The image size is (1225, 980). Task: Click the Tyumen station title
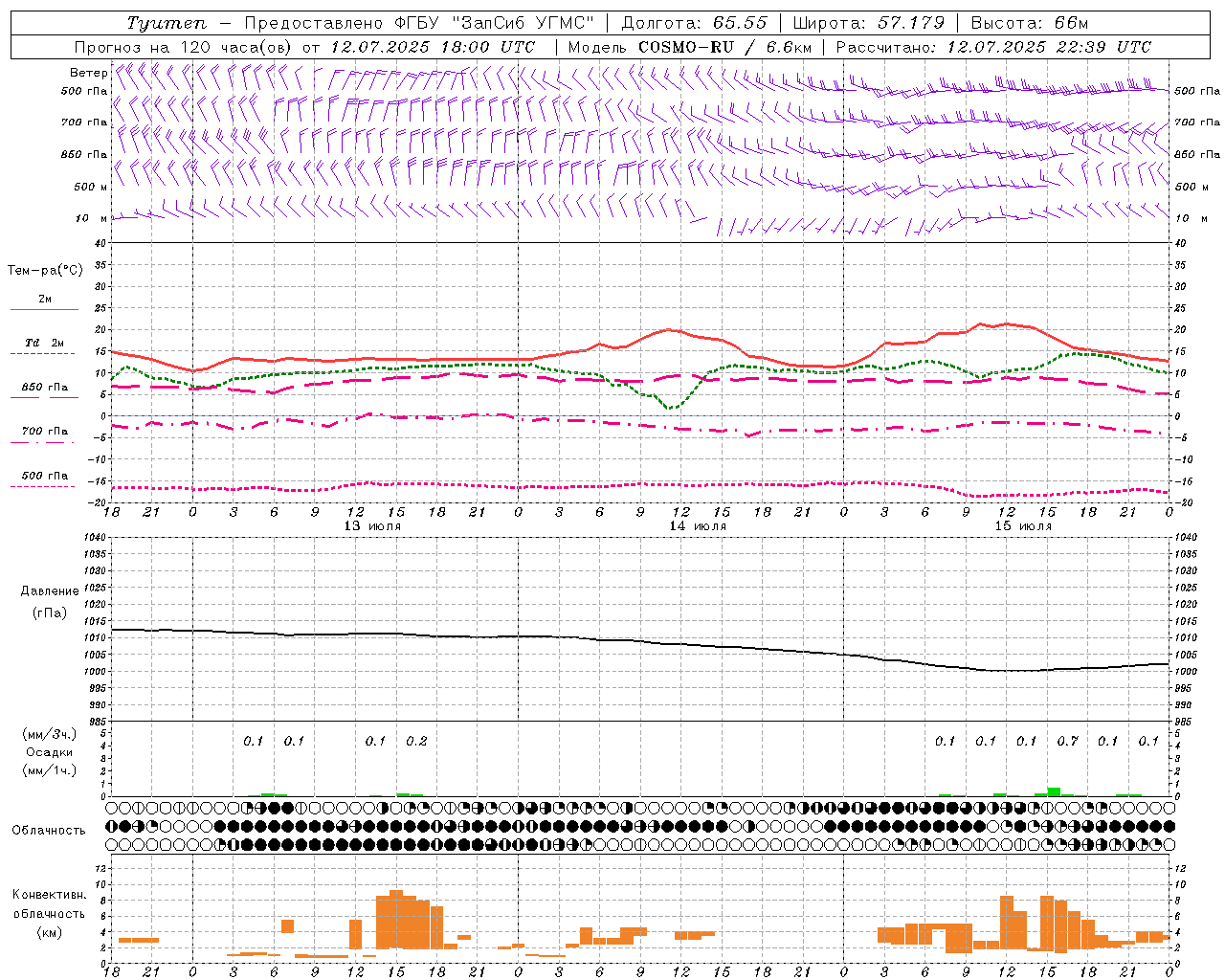coord(166,23)
